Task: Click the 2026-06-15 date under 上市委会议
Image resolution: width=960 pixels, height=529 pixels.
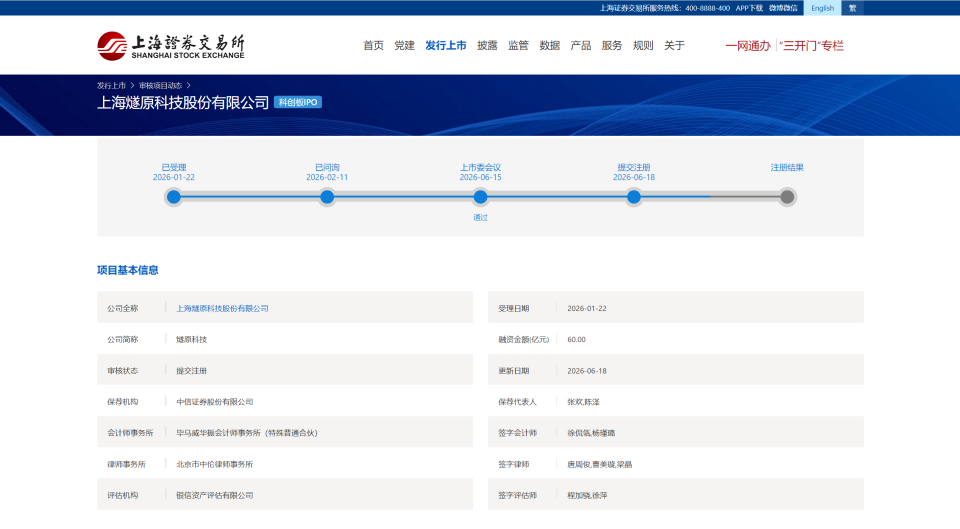Action: (x=481, y=178)
